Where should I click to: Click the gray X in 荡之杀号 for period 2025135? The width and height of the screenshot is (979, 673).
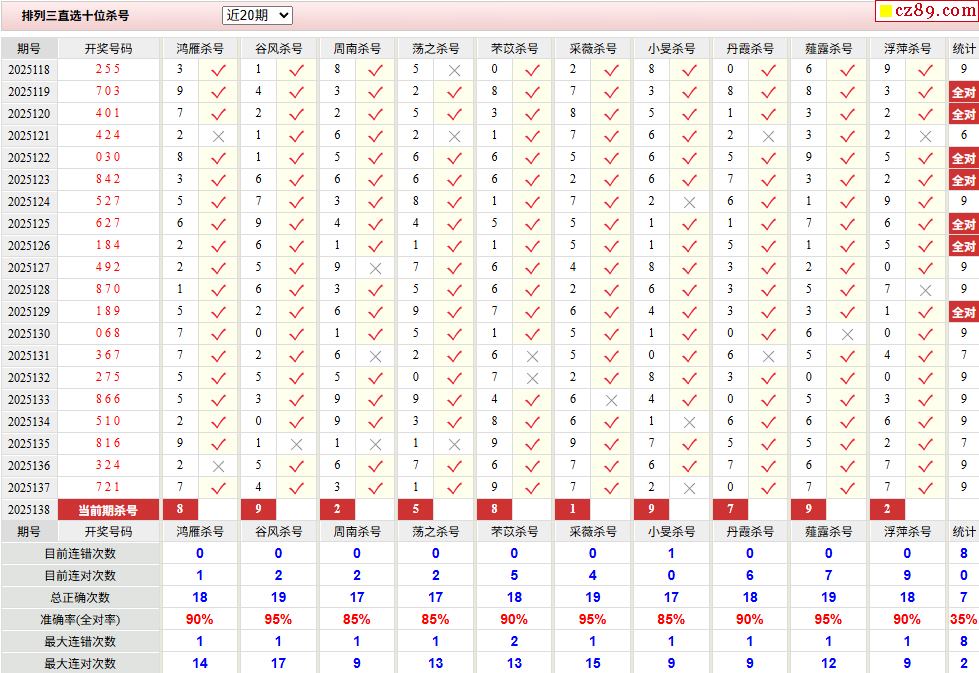(x=454, y=445)
